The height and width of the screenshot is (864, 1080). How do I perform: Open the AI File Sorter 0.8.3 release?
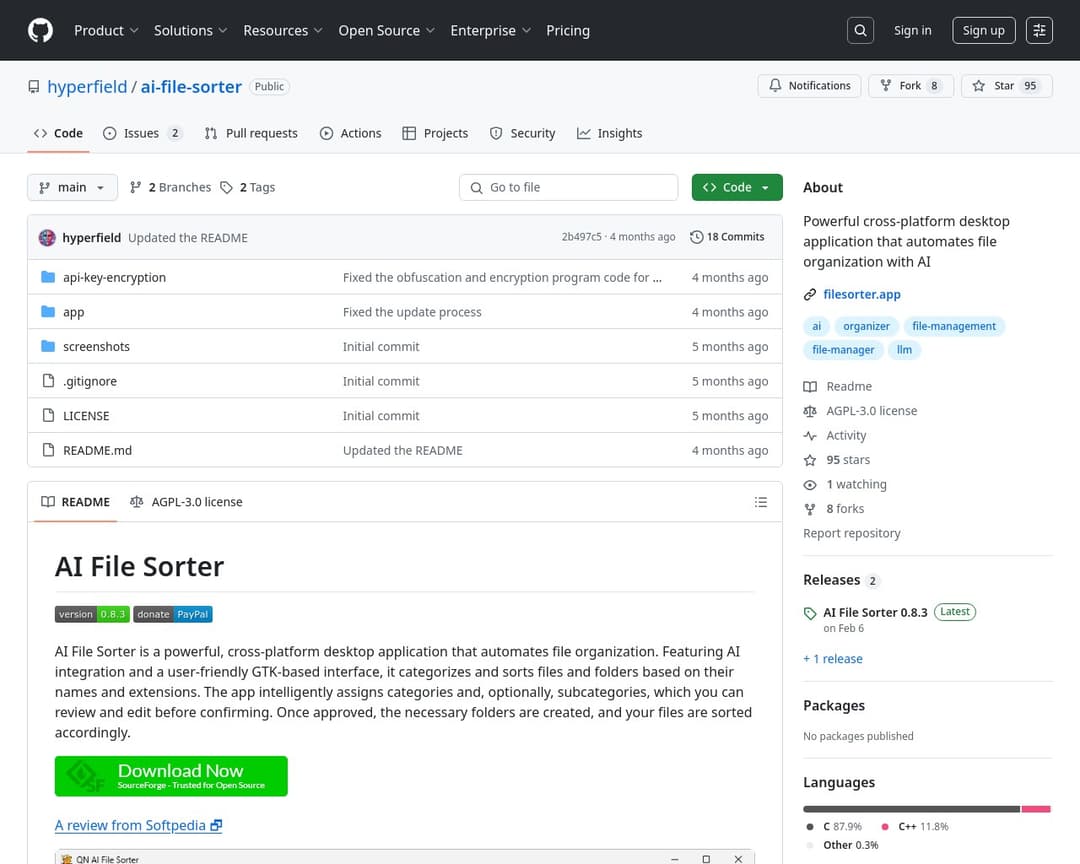click(875, 613)
